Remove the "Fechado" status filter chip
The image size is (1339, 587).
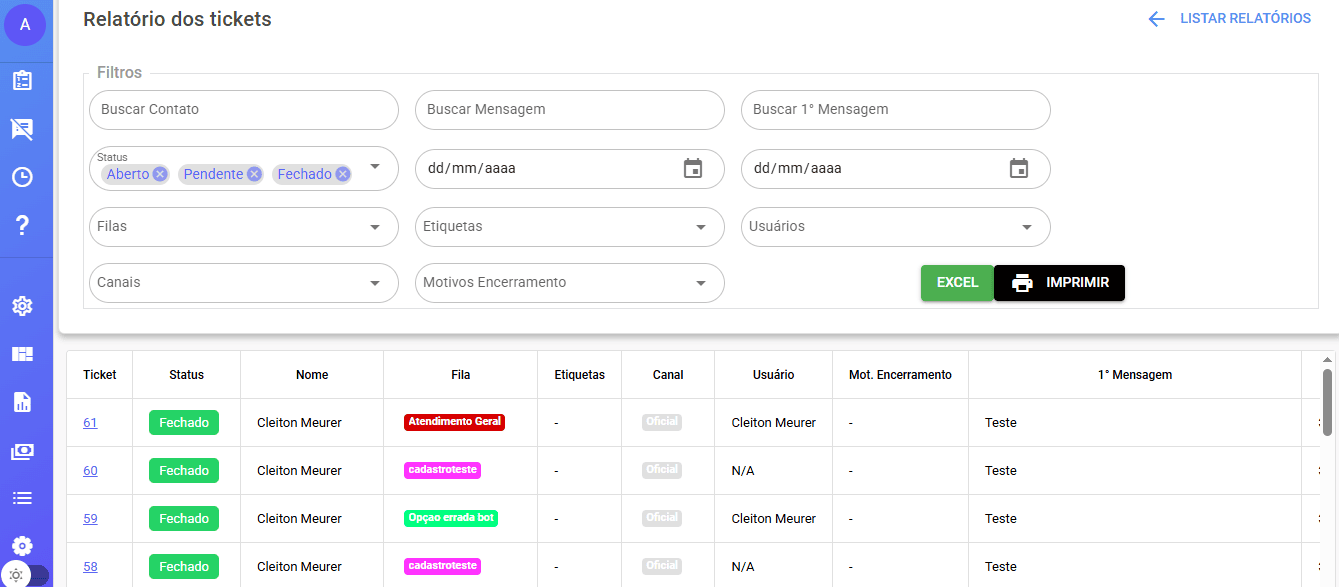click(343, 174)
